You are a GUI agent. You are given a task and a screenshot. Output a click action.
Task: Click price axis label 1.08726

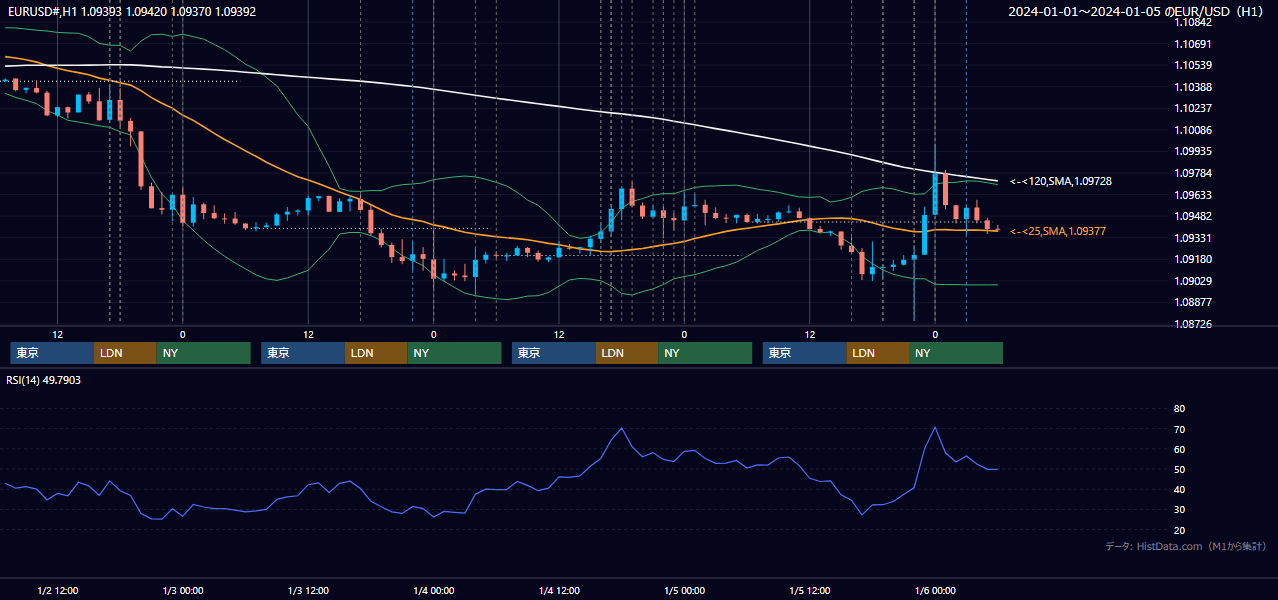tap(1192, 325)
